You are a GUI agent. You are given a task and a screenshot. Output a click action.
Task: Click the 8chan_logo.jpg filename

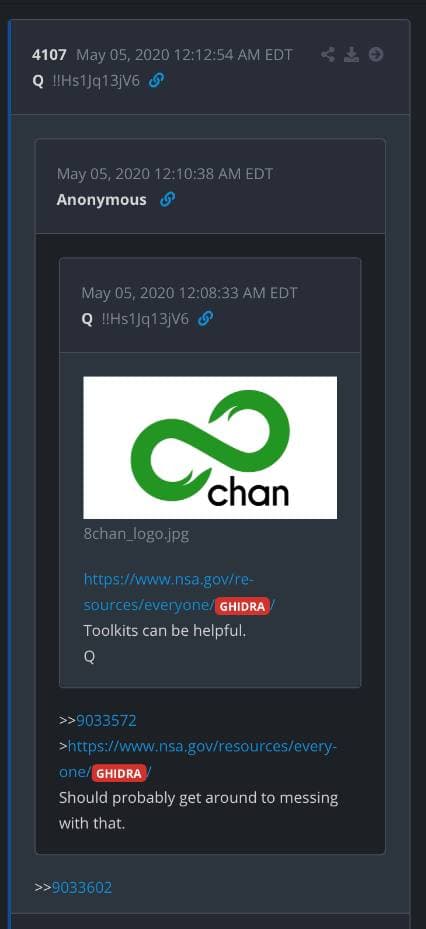click(136, 534)
